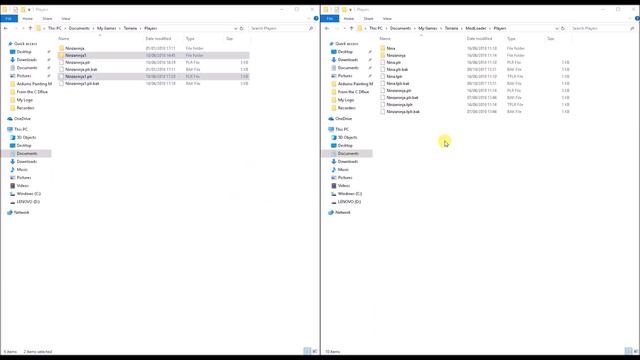Click the up arrow in the Terraria Players window
This screenshot has height=360, width=640.
pyautogui.click(x=30, y=28)
